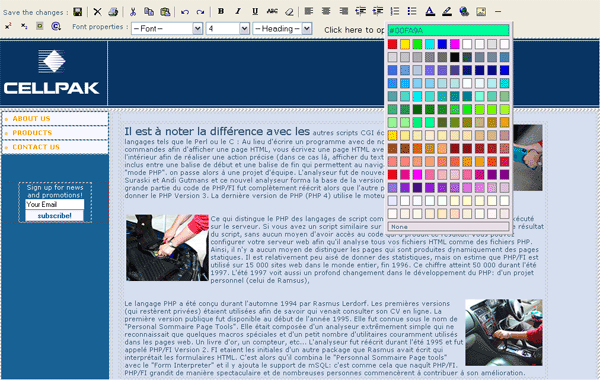The image size is (600, 380).
Task: Open the Font family dropdown
Action: 167,28
